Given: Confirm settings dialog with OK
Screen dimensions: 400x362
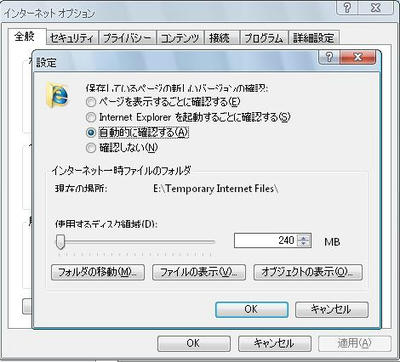Looking at the screenshot, I should point(251,309).
